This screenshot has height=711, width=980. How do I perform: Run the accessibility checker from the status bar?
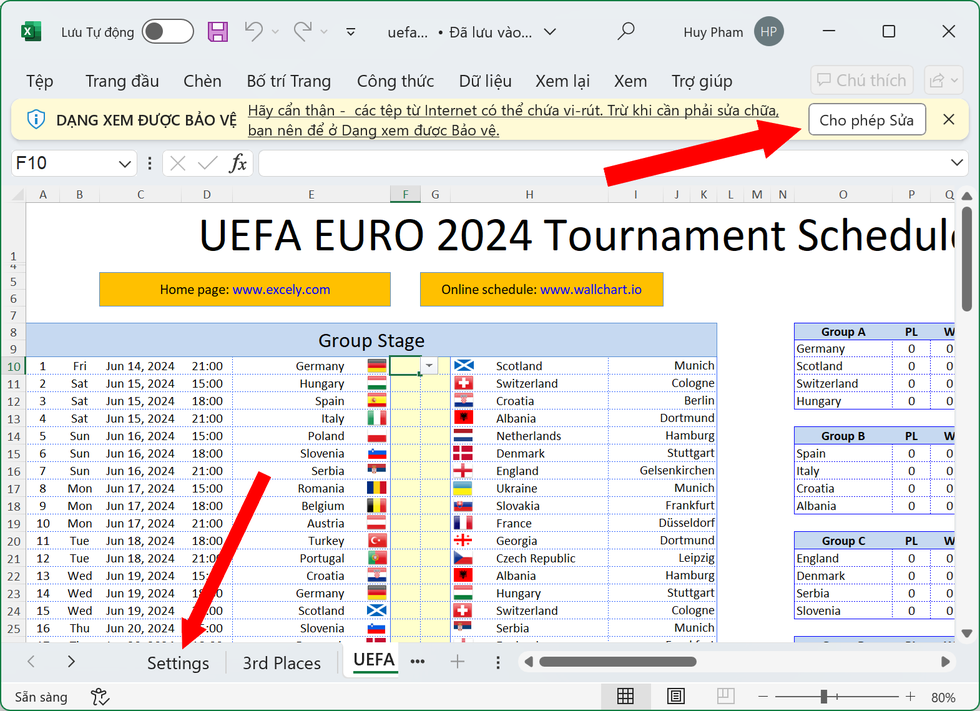[100, 697]
